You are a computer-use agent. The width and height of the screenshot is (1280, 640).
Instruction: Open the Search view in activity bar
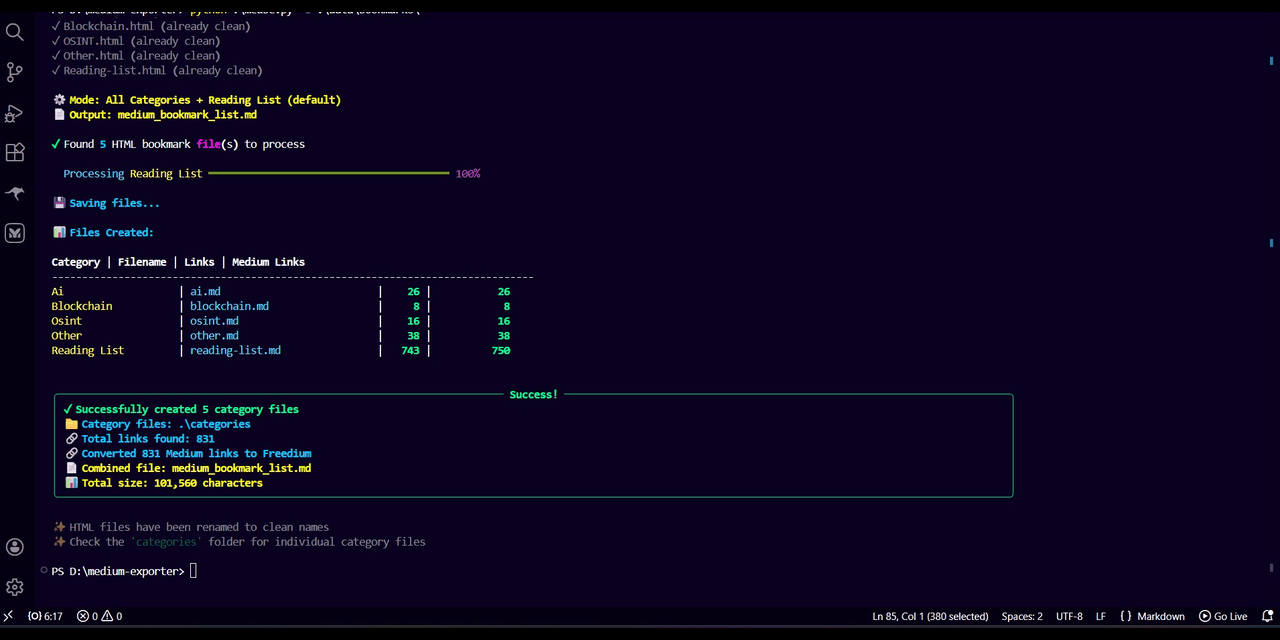point(14,32)
